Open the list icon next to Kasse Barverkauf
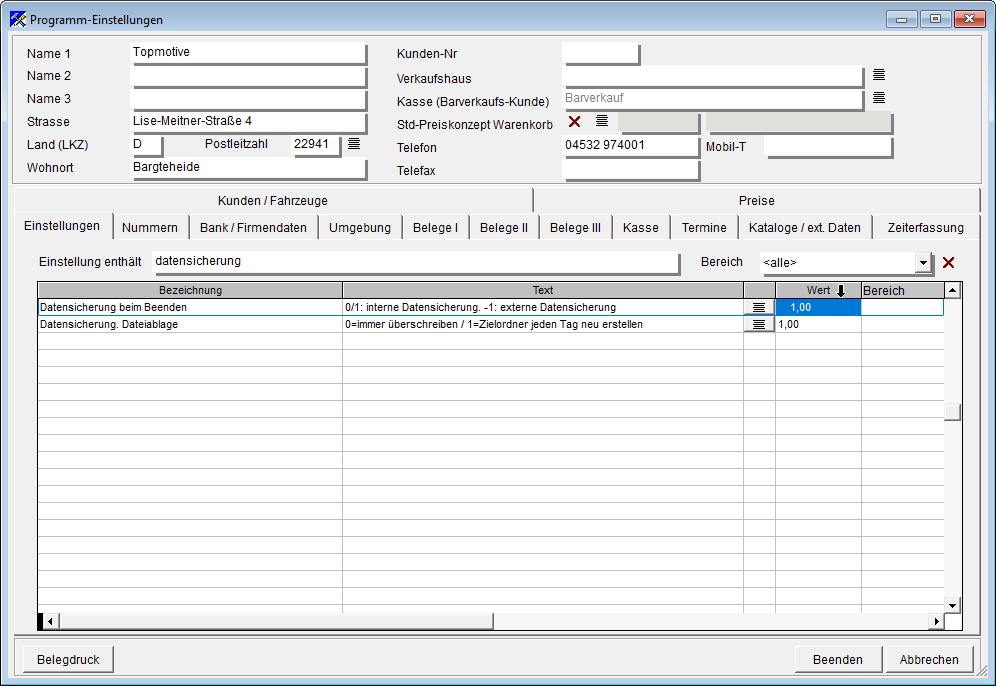 878,98
